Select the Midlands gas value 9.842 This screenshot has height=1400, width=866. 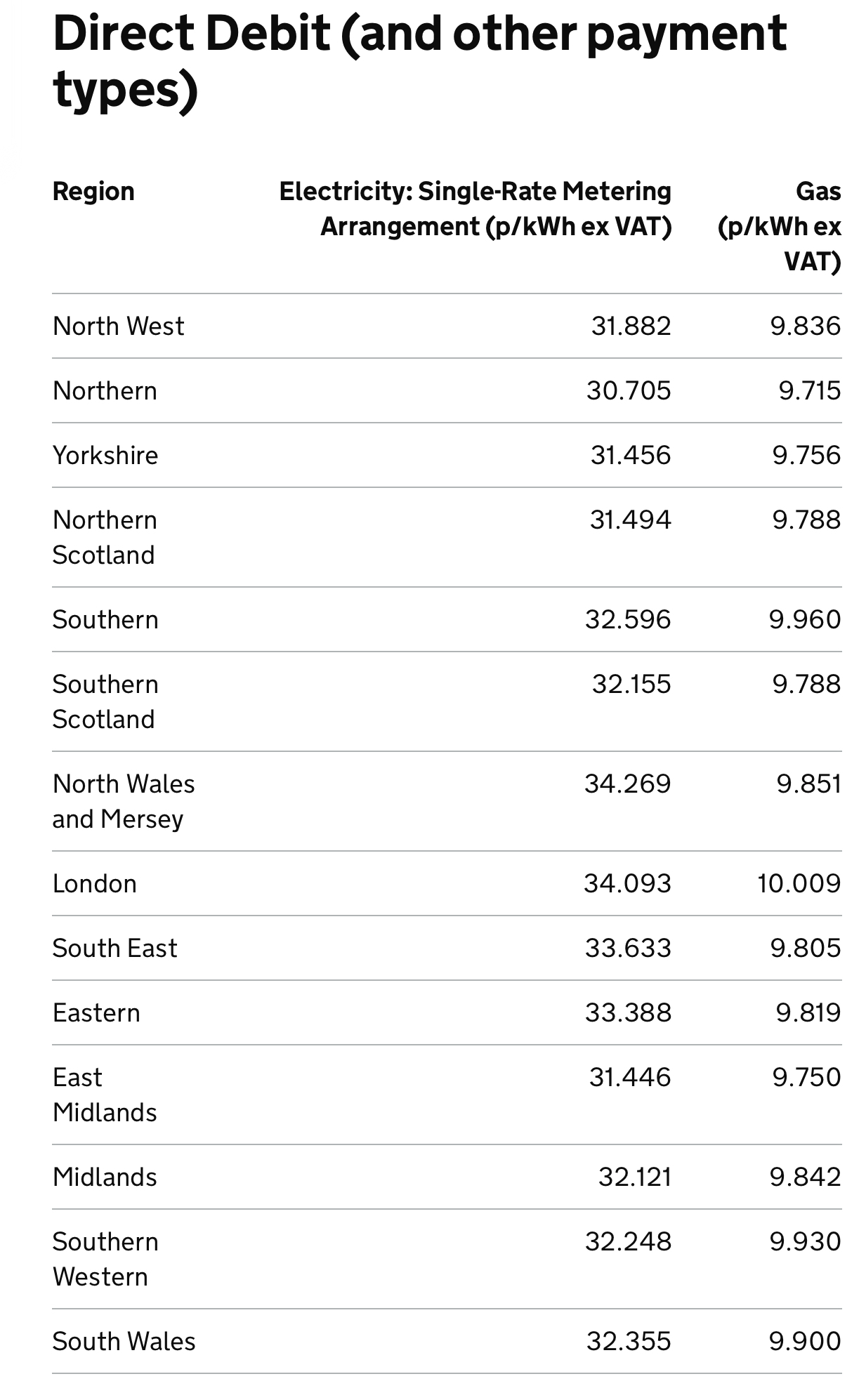point(805,1177)
